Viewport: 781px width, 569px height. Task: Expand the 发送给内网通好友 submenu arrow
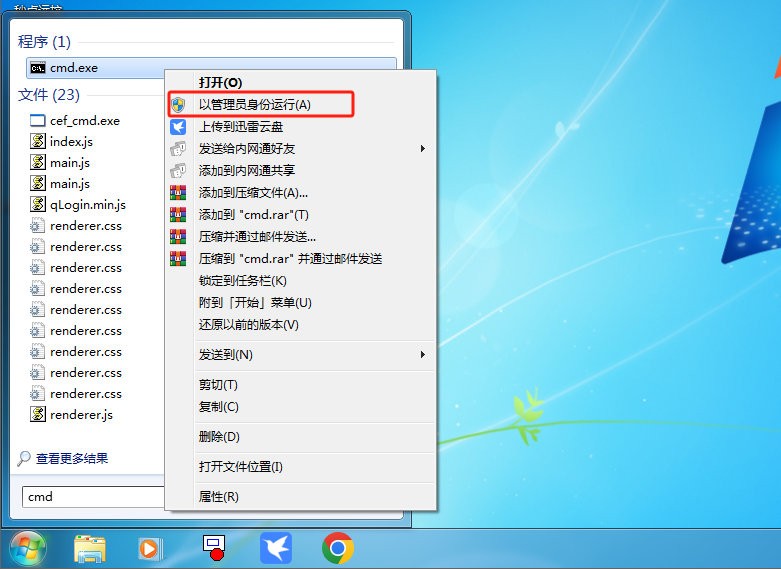[x=422, y=149]
